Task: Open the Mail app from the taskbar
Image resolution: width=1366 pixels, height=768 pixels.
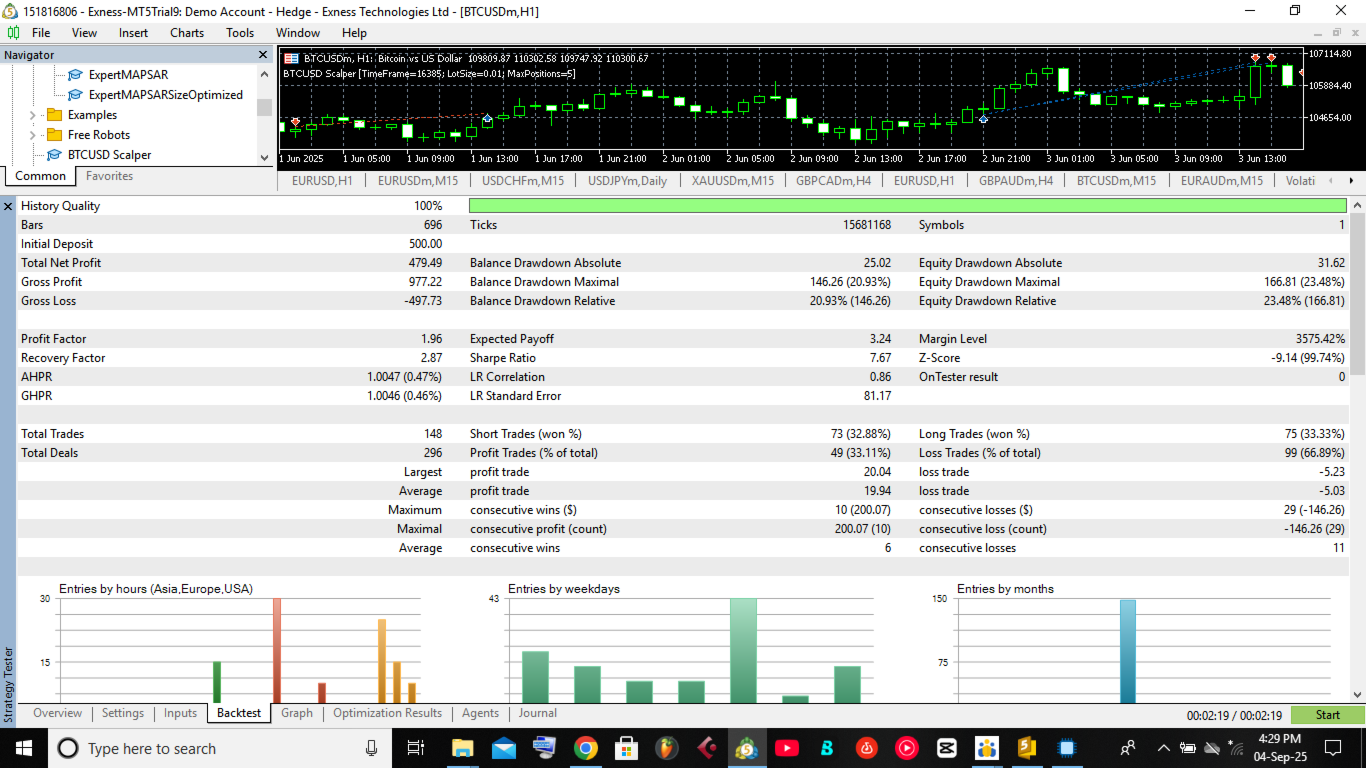Action: 503,748
